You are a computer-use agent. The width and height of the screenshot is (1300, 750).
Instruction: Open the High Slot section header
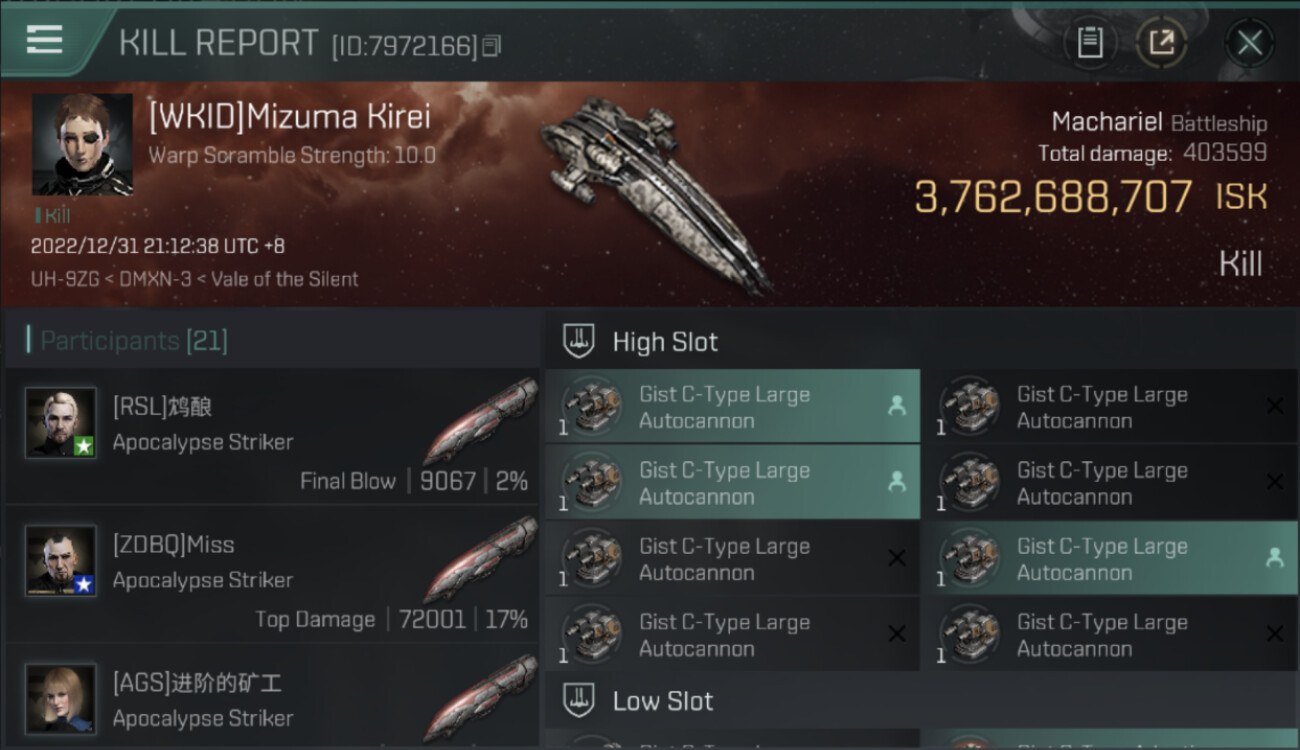(665, 341)
